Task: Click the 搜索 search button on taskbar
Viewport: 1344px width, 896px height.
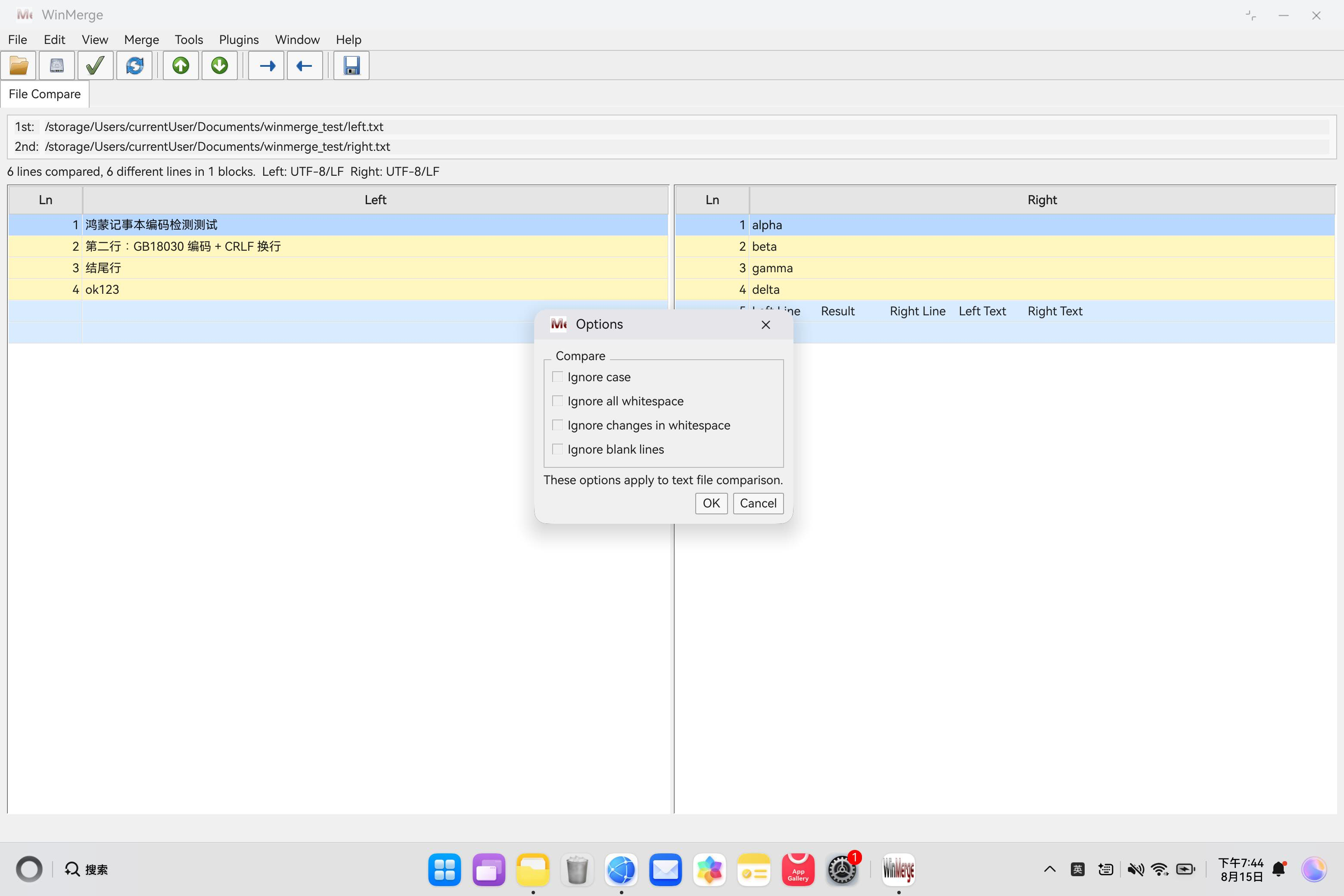Action: (86, 870)
